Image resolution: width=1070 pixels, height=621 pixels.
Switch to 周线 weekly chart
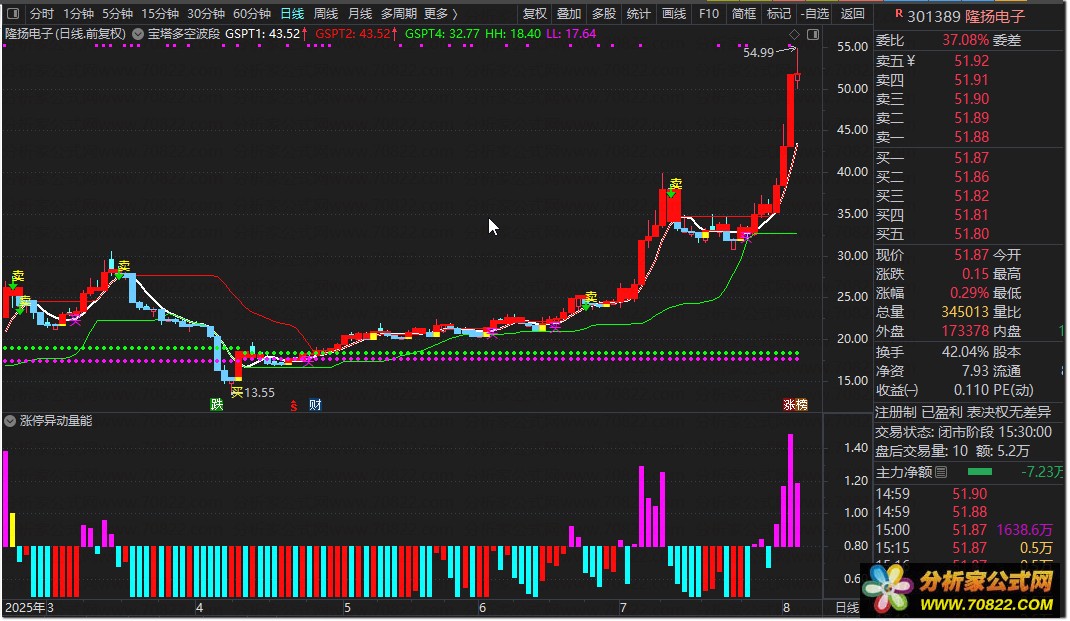coord(326,14)
